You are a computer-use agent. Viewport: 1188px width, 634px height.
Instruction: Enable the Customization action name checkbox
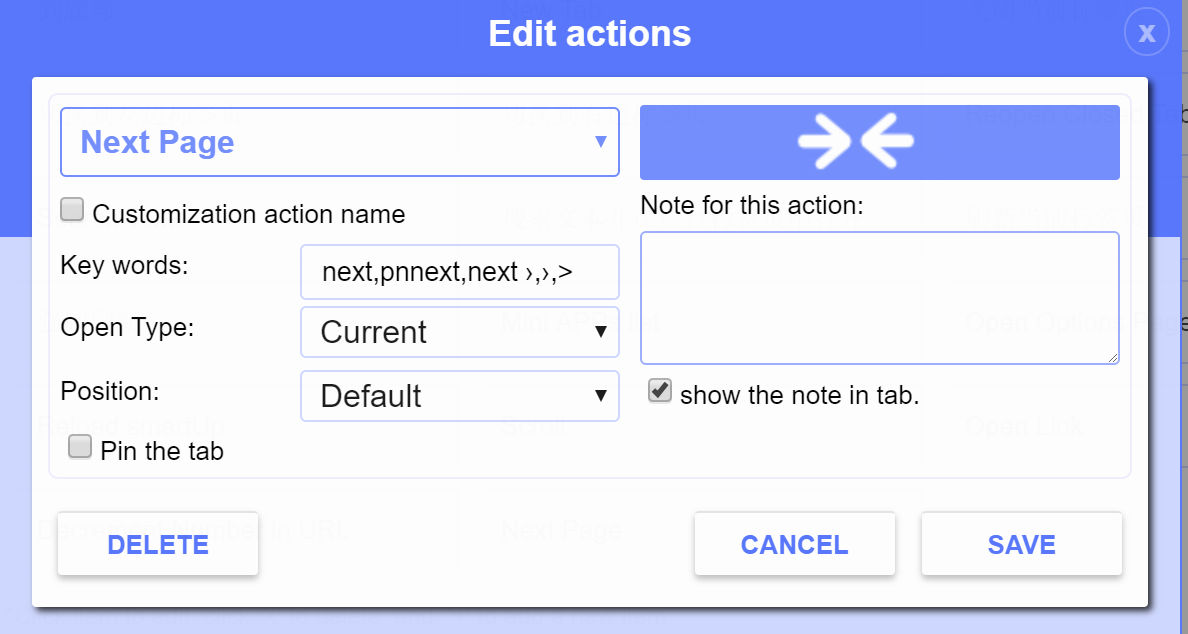point(71,209)
